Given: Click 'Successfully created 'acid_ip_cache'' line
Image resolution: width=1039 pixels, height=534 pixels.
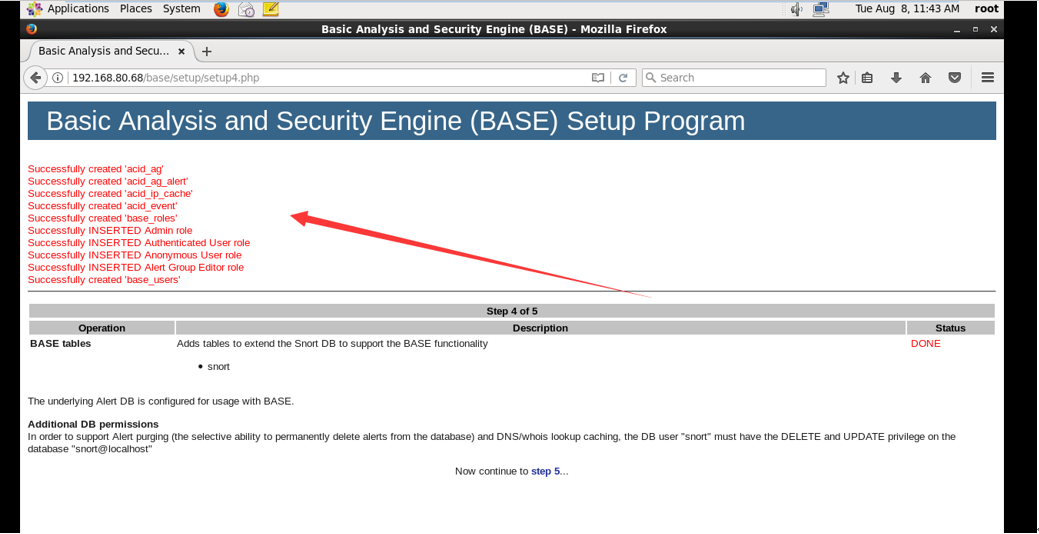Looking at the screenshot, I should 111,193.
